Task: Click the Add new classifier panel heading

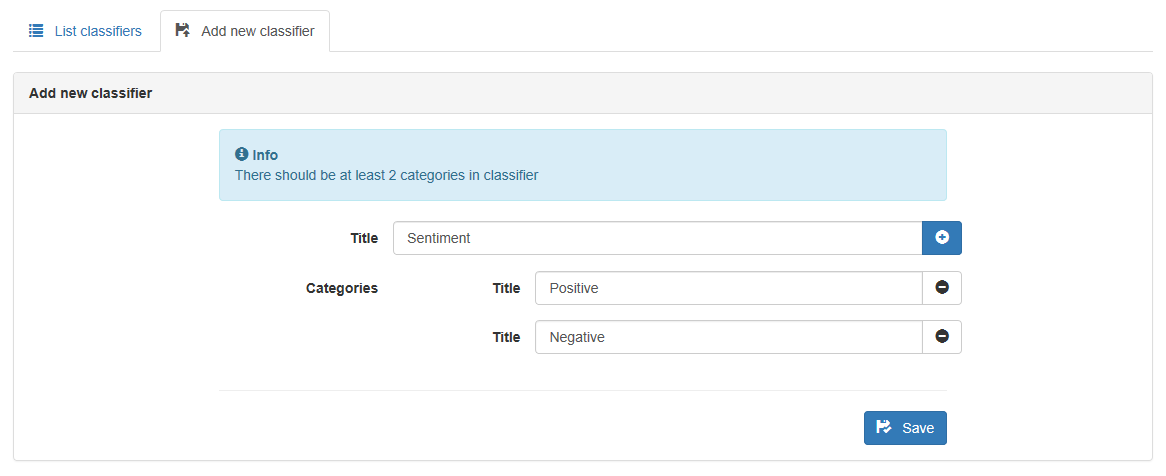Action: click(x=91, y=94)
